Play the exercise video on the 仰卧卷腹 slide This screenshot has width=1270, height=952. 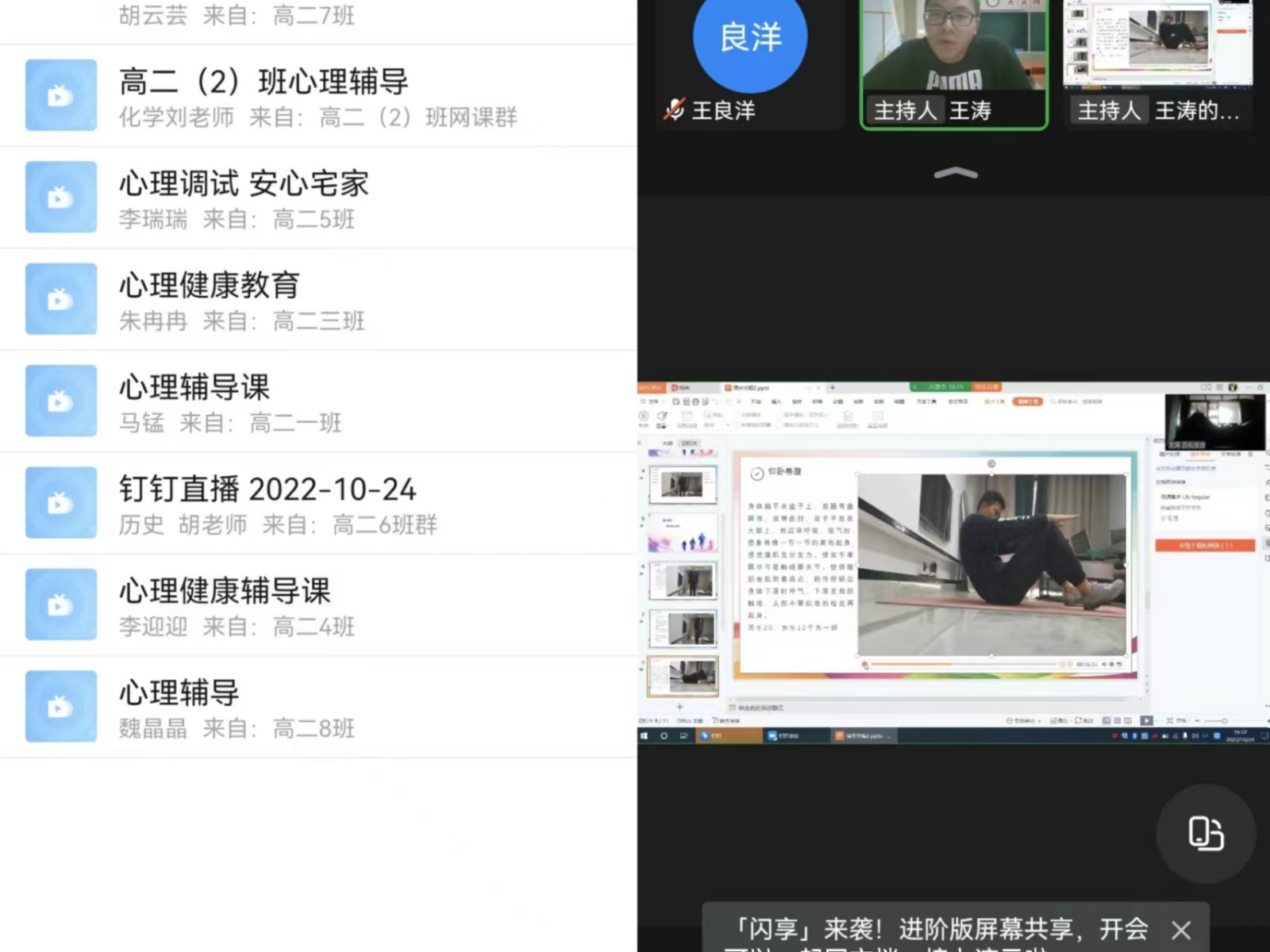tap(864, 664)
